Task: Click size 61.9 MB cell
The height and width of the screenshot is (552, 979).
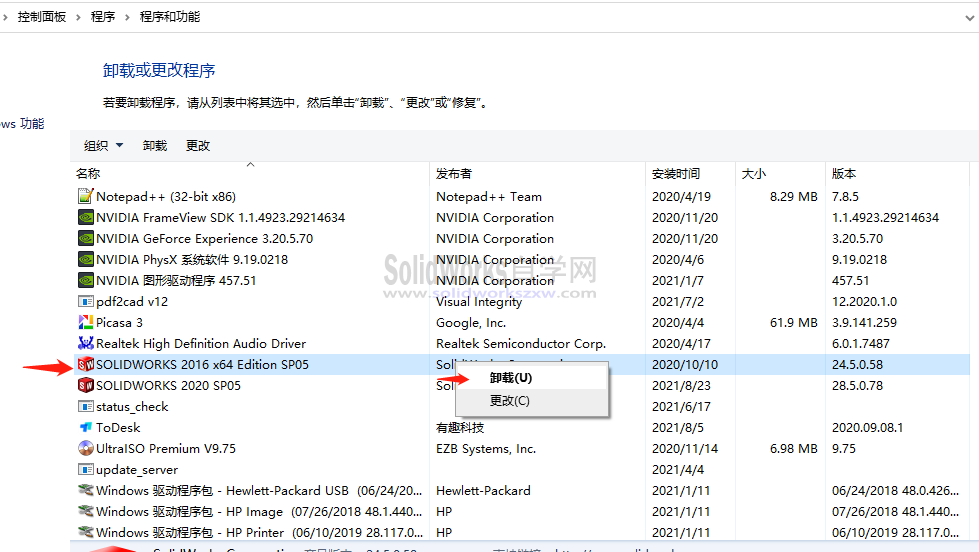Action: point(794,323)
